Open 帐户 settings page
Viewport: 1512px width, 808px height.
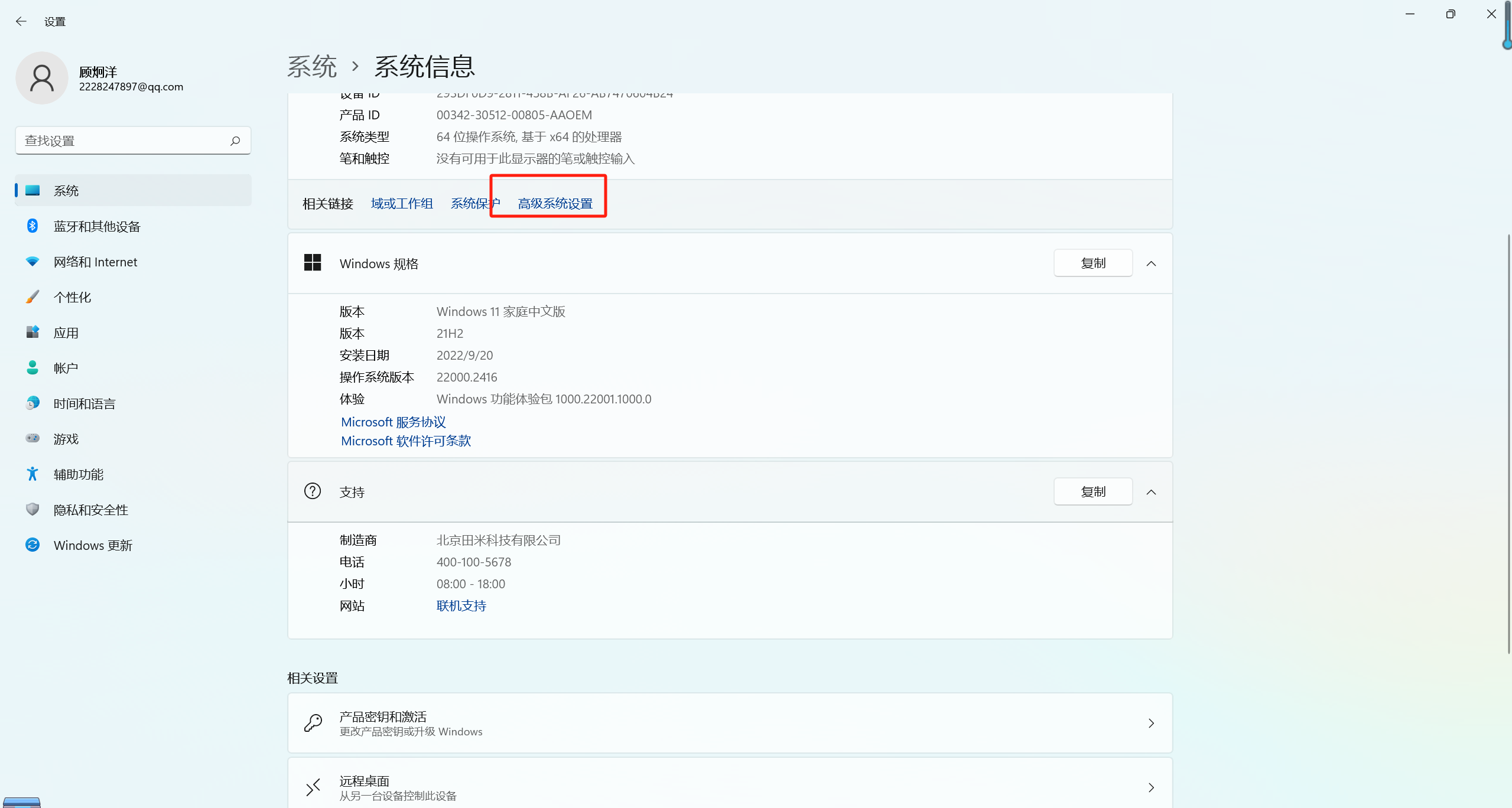134,368
